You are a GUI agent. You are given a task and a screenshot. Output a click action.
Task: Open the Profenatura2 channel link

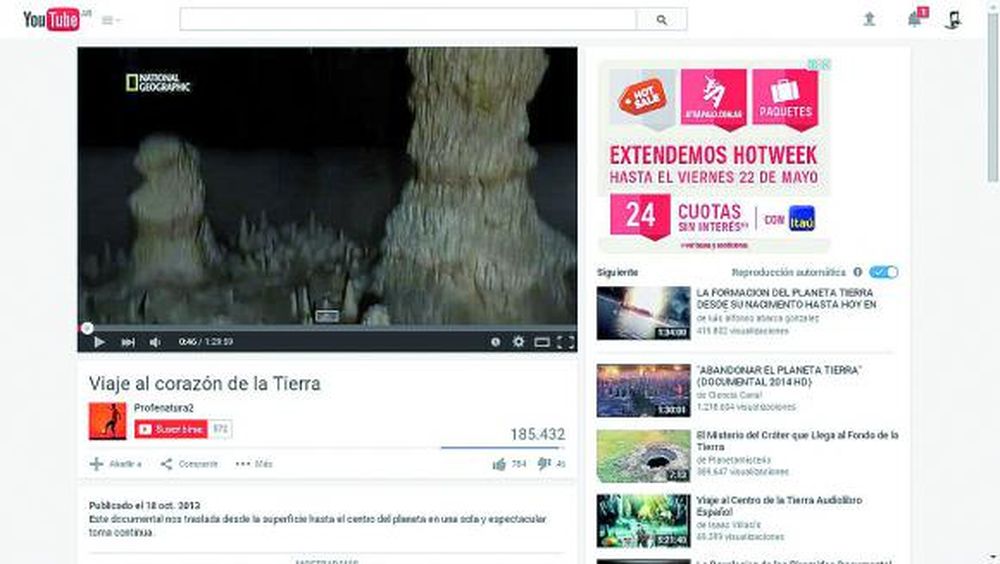(162, 408)
